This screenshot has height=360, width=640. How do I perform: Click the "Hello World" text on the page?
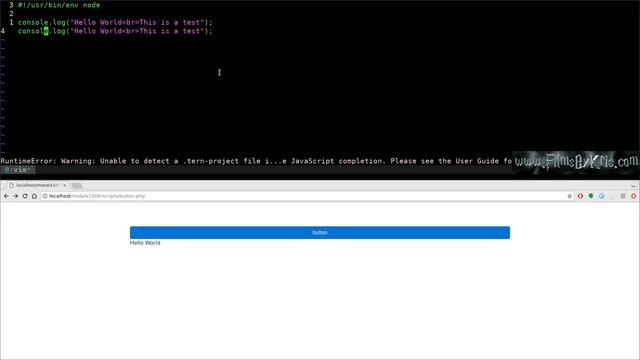[x=145, y=243]
